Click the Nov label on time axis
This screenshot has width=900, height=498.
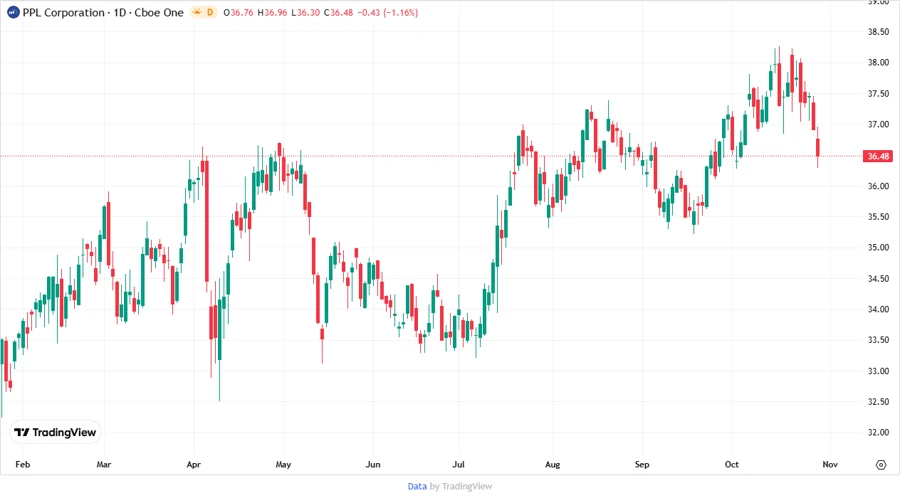[830, 464]
